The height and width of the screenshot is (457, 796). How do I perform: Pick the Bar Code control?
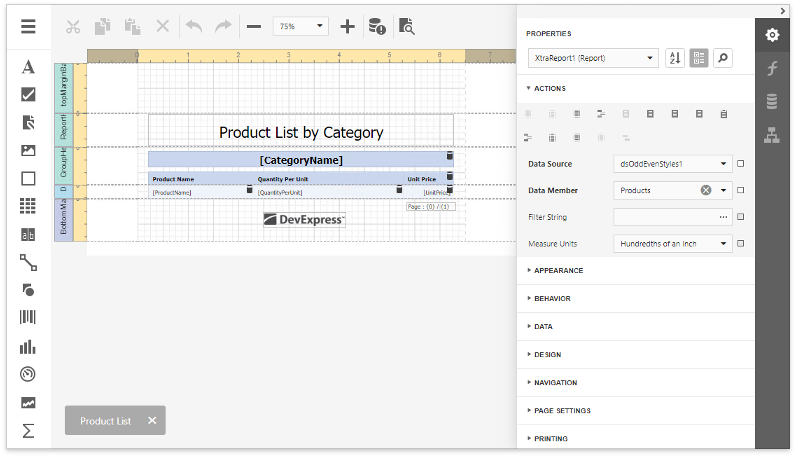click(28, 318)
